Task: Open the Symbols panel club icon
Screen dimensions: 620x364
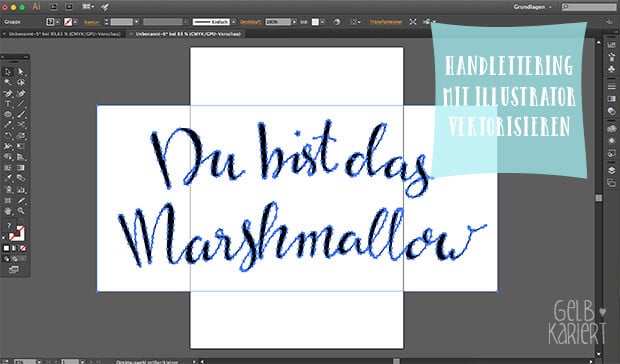Action: [x=611, y=69]
